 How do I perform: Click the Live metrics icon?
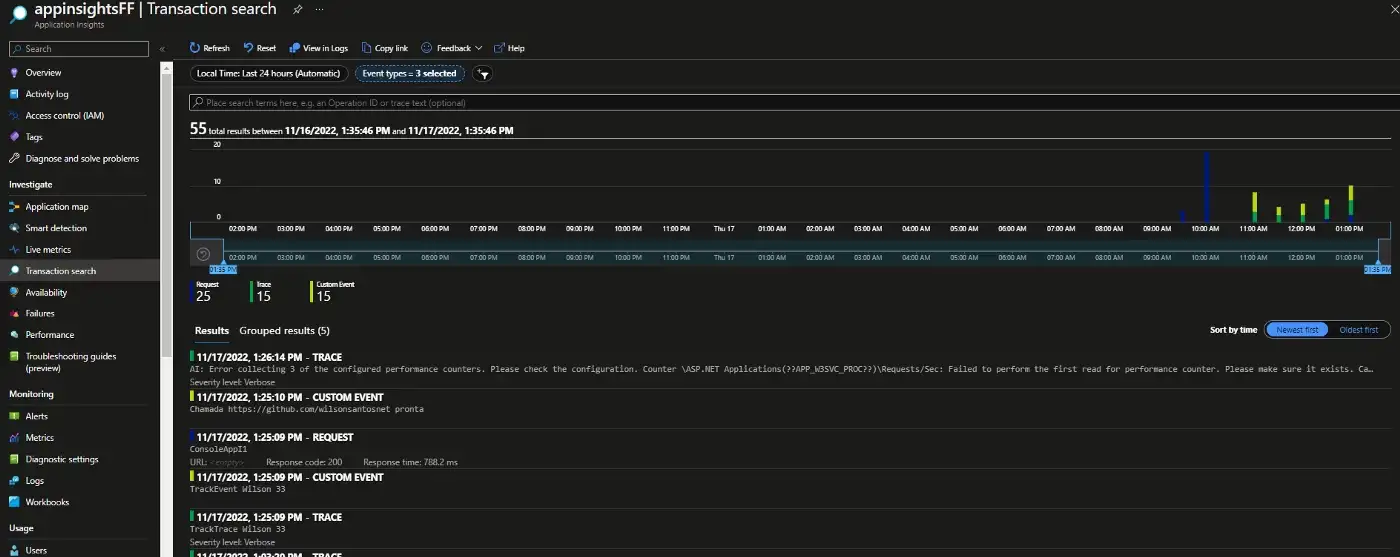[15, 250]
